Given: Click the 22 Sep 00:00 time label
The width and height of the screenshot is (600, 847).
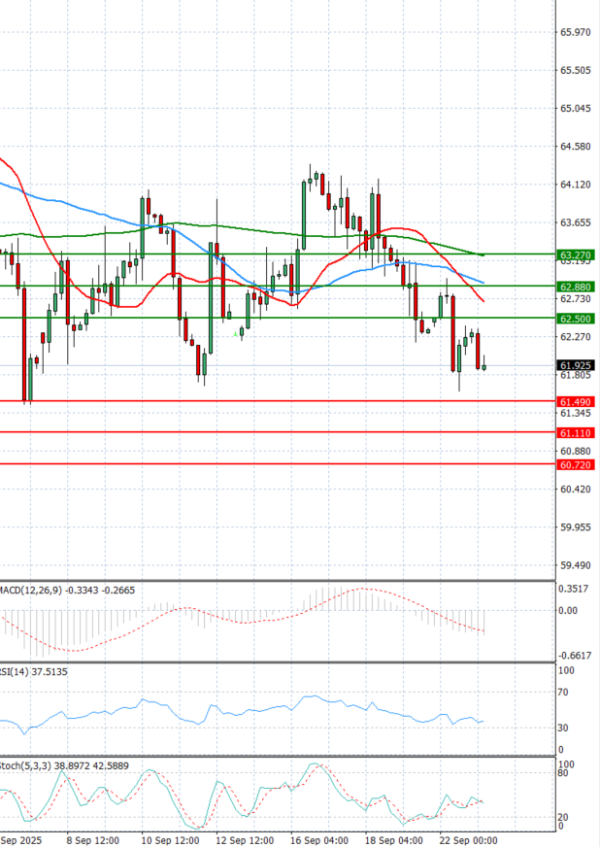Looking at the screenshot, I should pyautogui.click(x=468, y=841).
